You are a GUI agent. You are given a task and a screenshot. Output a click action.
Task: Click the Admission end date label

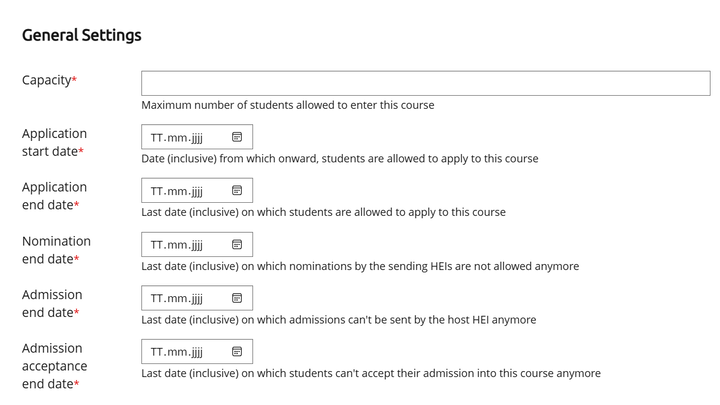pos(52,303)
